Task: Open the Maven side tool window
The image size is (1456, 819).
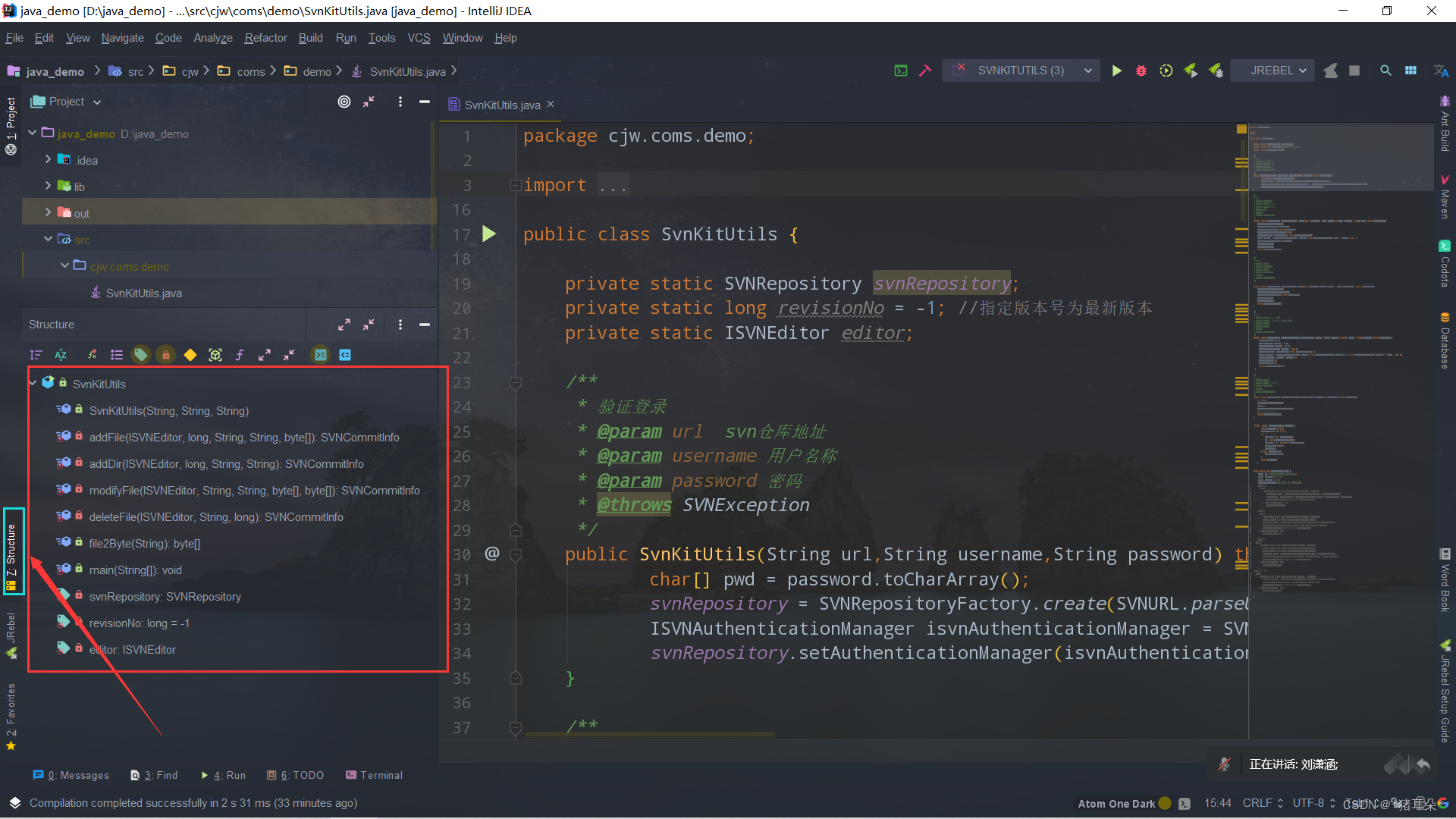Action: click(x=1445, y=197)
